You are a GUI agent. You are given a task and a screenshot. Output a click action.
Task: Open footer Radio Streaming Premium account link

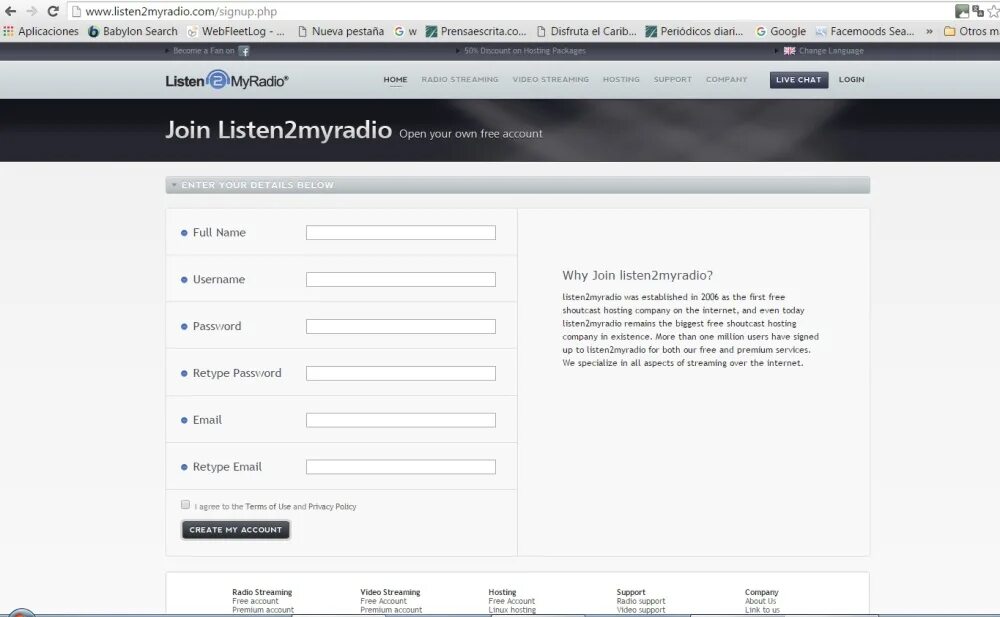[263, 610]
